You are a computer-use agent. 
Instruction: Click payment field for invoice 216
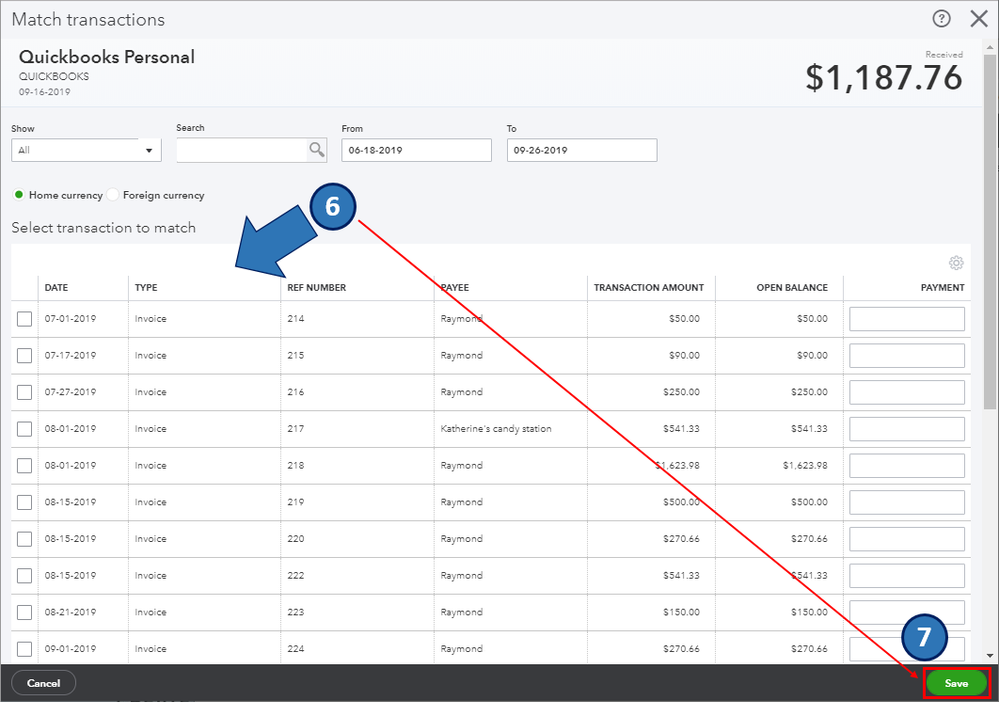pos(907,392)
